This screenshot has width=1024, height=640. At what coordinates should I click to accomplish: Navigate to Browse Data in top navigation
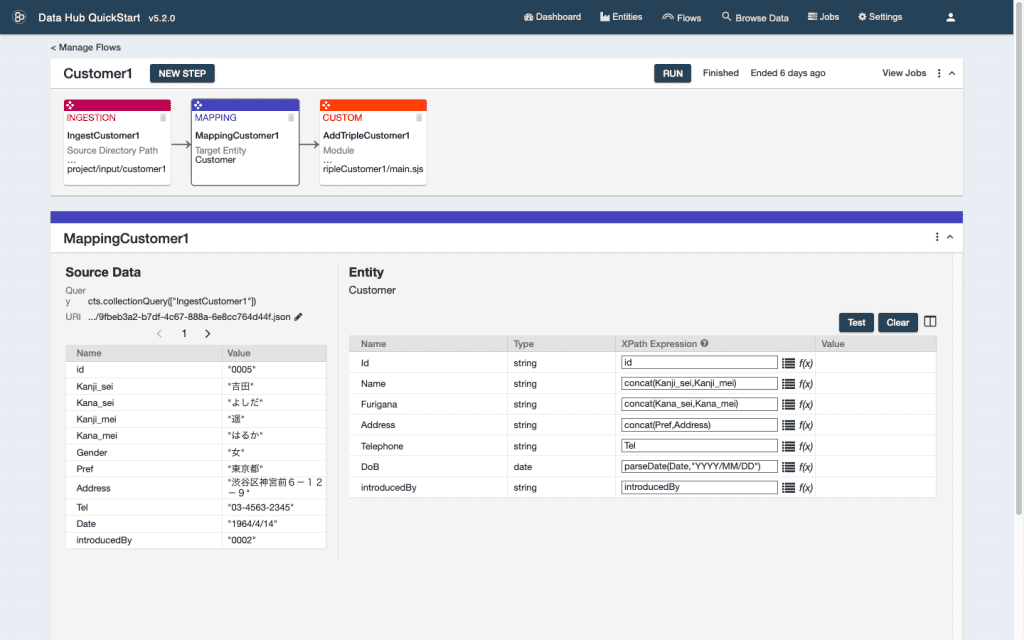(x=755, y=17)
